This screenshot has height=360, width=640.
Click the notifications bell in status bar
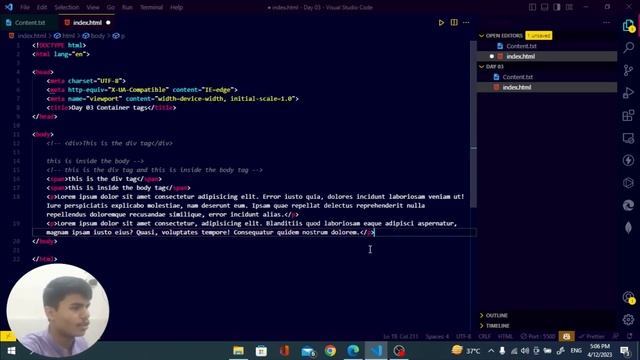click(x=630, y=336)
